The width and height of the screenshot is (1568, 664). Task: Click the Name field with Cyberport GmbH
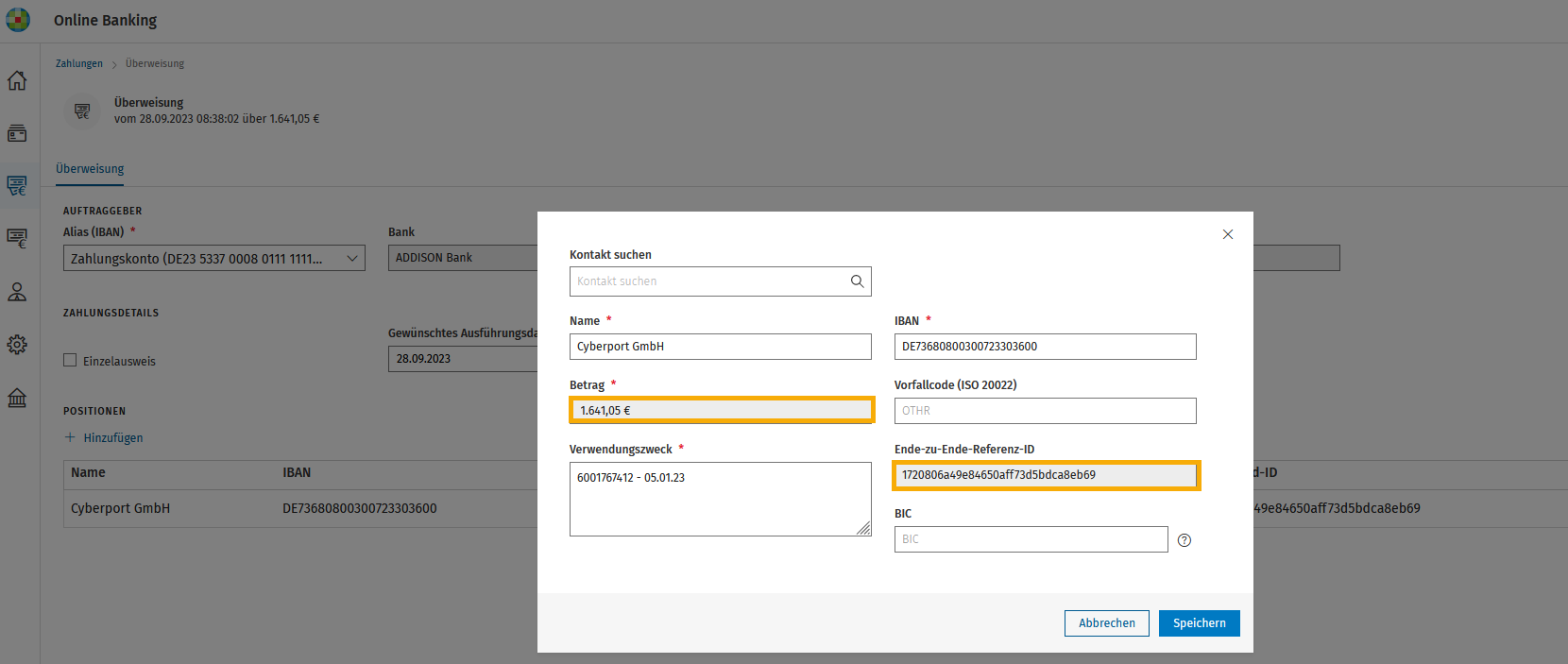[721, 347]
